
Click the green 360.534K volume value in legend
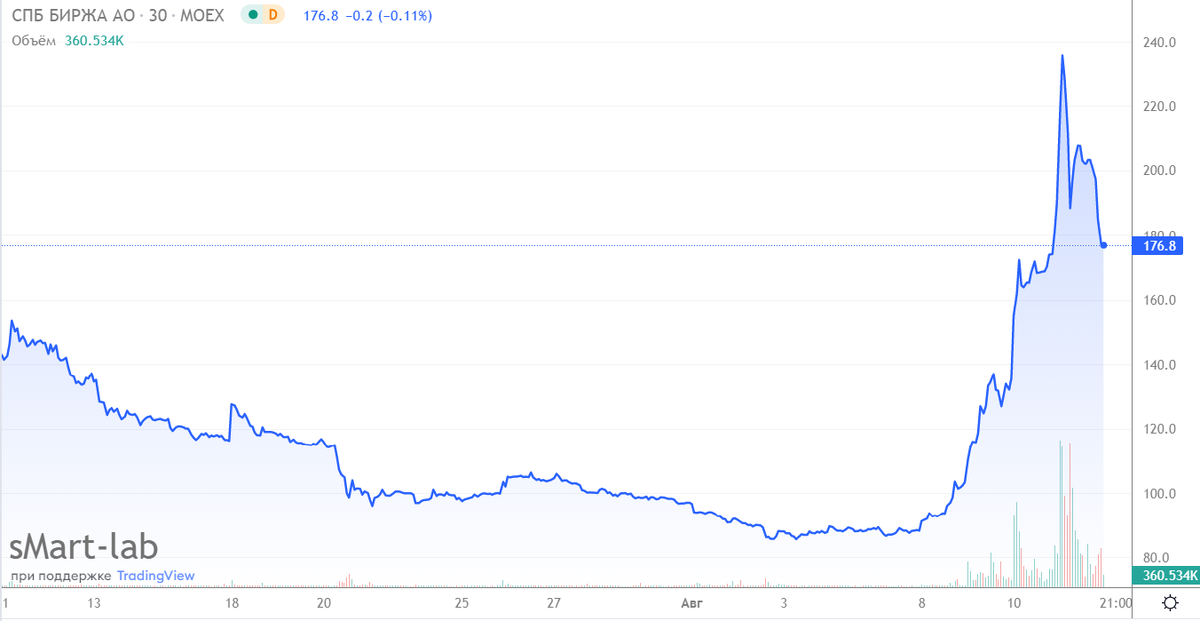94,40
